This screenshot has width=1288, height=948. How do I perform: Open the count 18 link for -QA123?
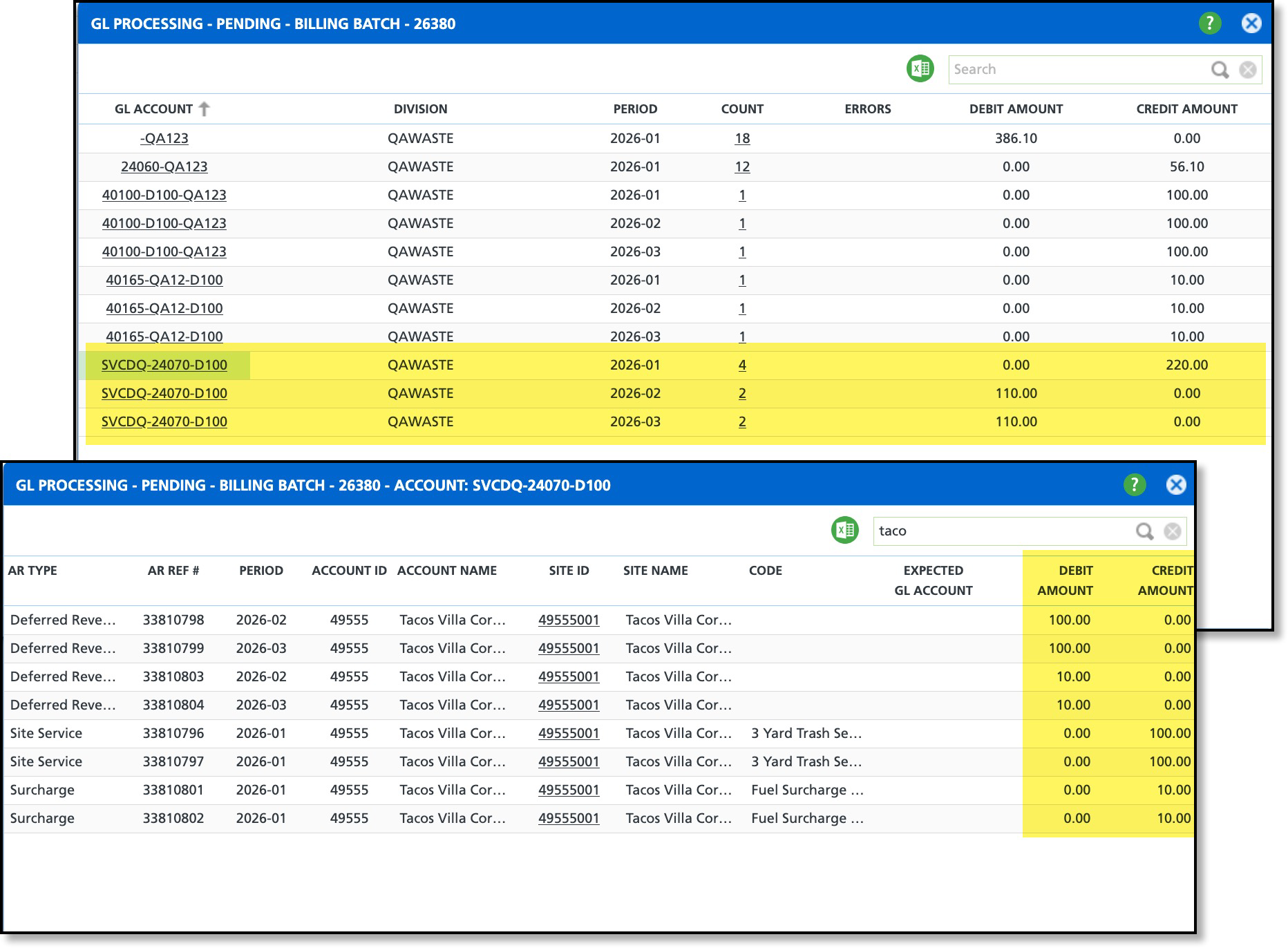pyautogui.click(x=742, y=138)
